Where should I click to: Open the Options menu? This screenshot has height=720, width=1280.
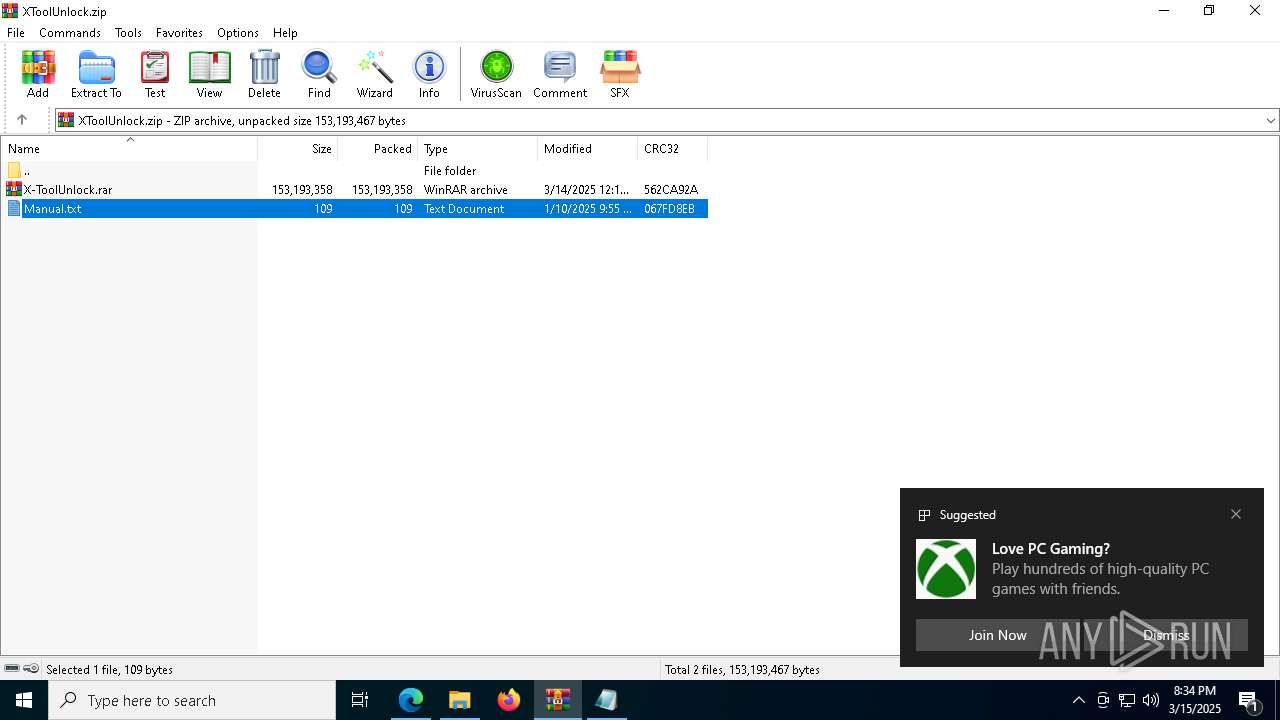(x=238, y=32)
